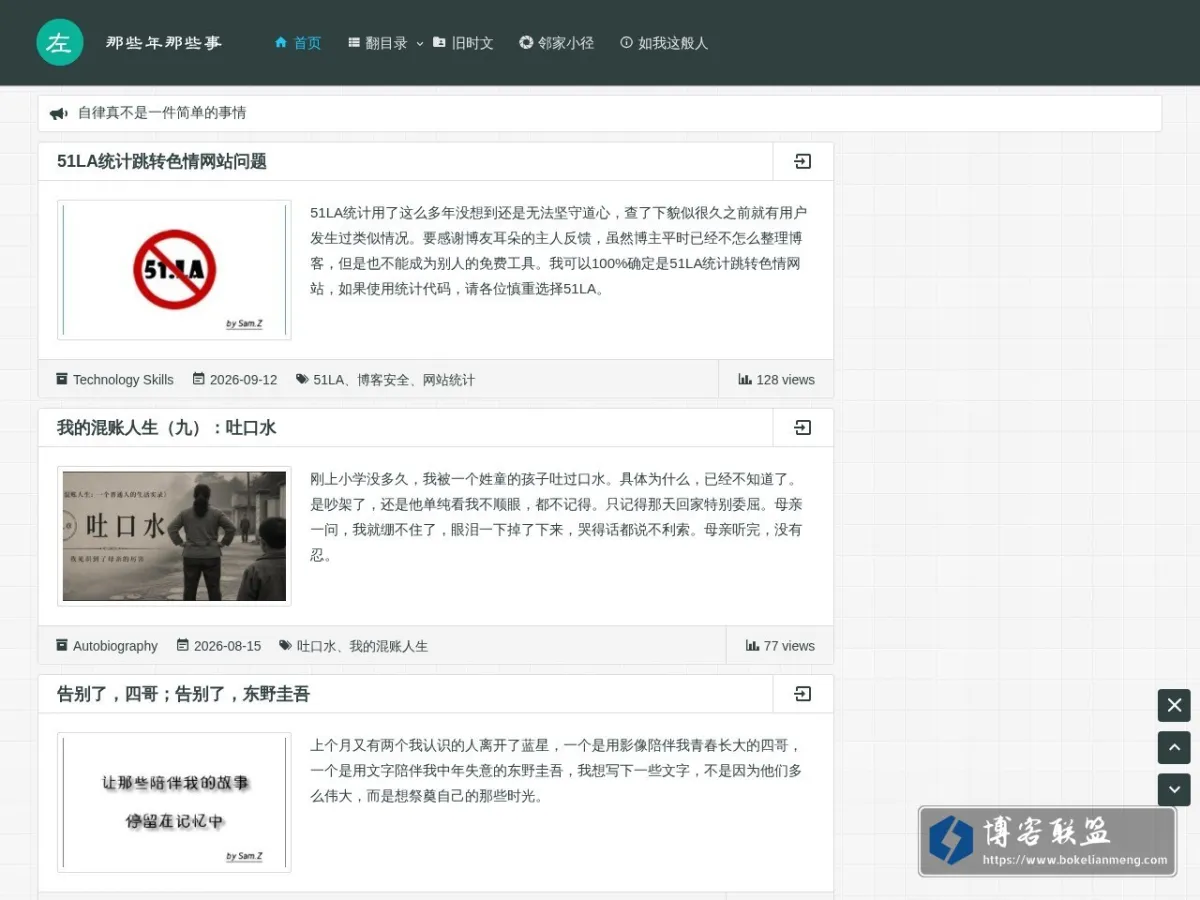The width and height of the screenshot is (1200, 900).
Task: Click the enter icon on 吐口水 post
Action: click(x=802, y=428)
